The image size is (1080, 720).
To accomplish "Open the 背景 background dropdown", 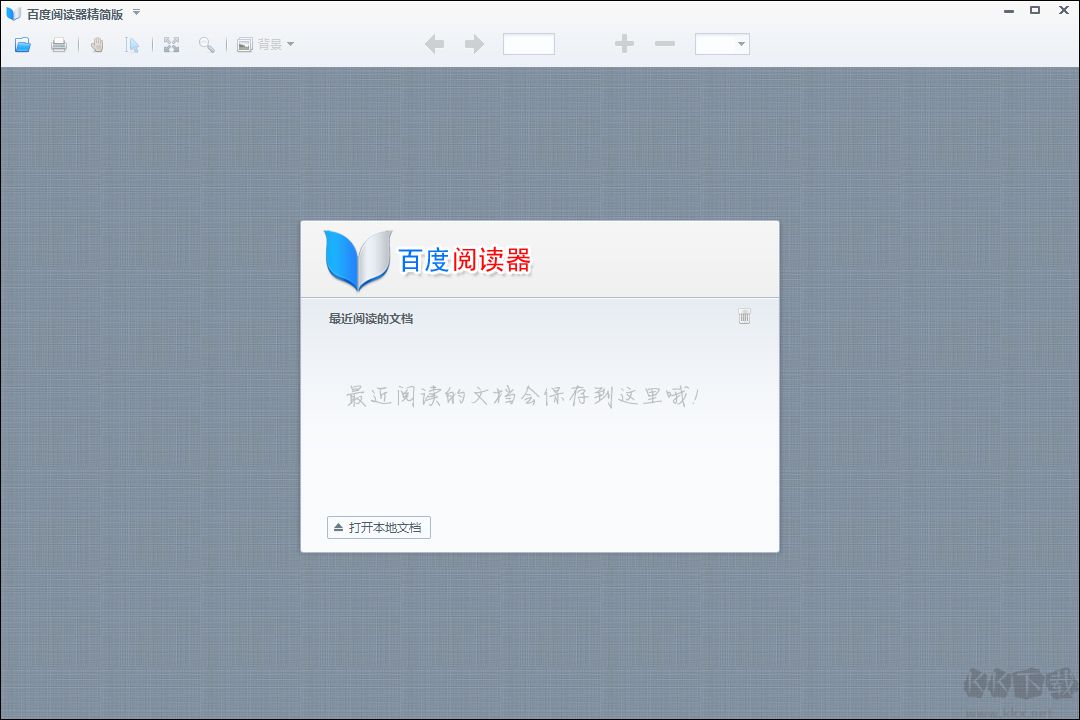I will point(265,45).
